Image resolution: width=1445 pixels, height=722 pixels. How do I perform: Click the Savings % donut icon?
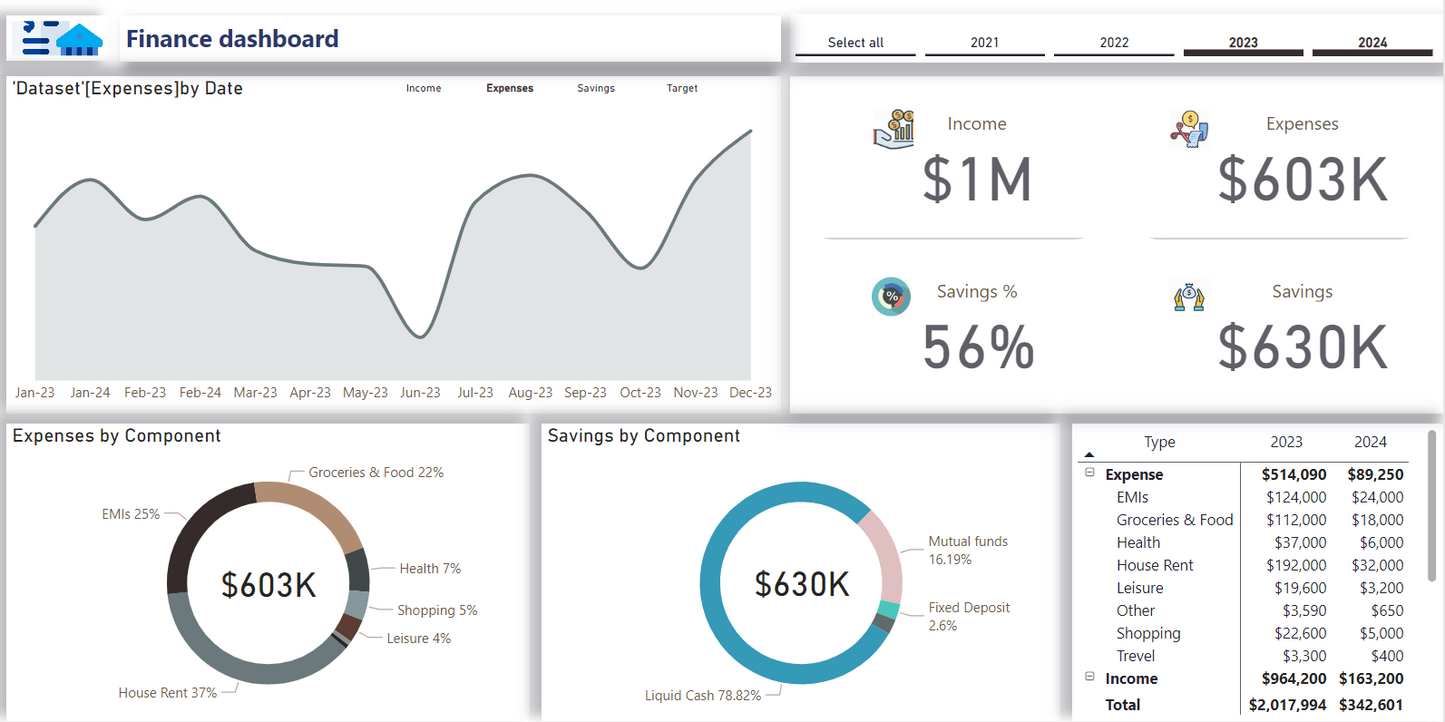891,296
